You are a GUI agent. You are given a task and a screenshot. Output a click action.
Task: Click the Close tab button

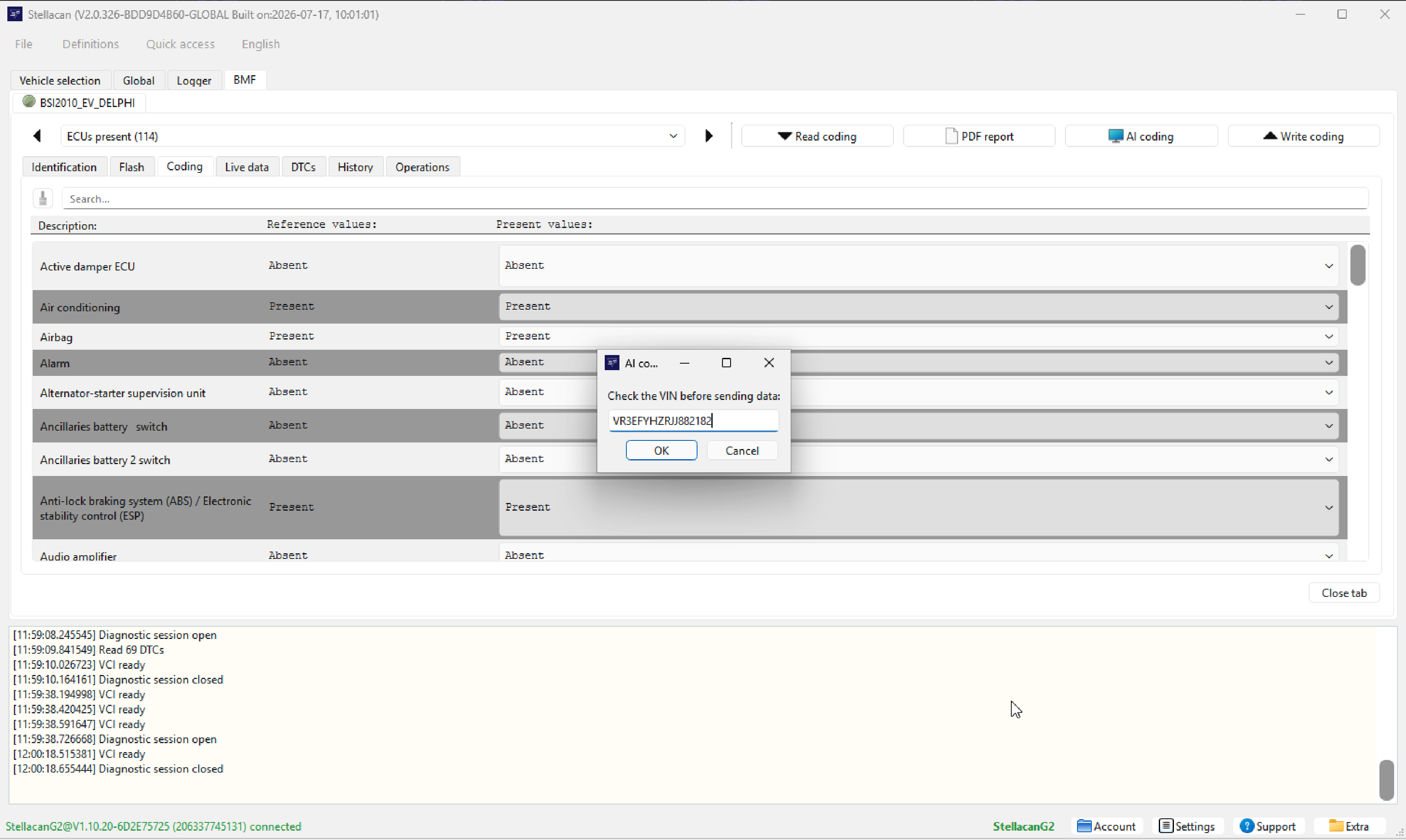(1344, 593)
